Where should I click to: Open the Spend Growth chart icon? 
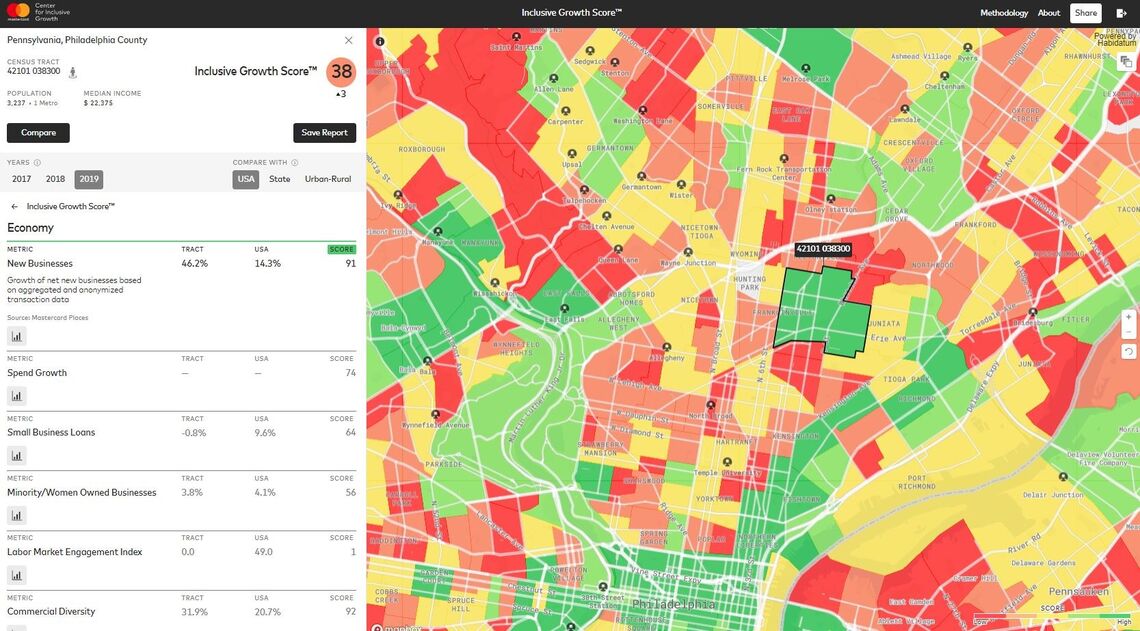17,396
